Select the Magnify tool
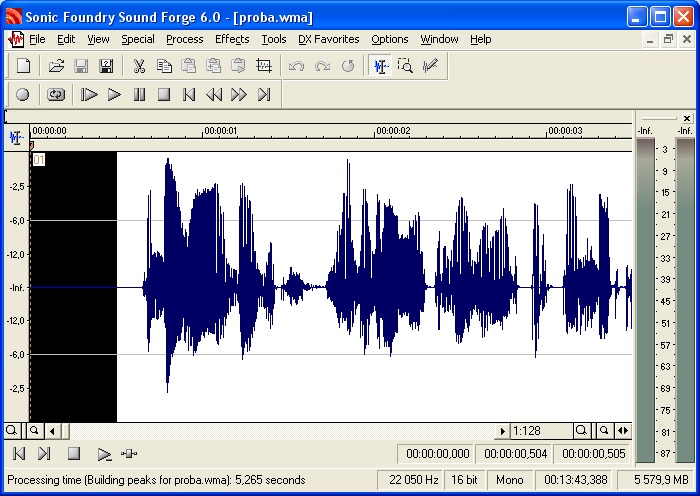Image resolution: width=700 pixels, height=496 pixels. (405, 66)
